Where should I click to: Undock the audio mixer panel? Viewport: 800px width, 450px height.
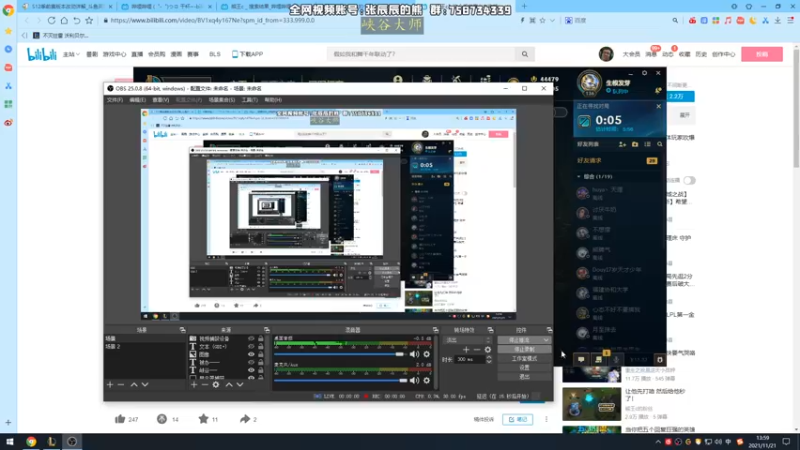[x=435, y=330]
